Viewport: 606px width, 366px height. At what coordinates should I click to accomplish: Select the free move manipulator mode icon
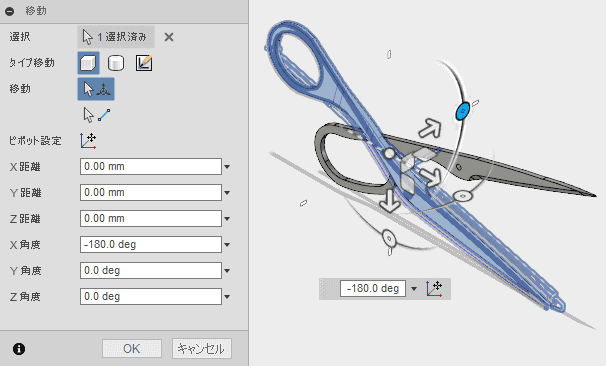point(96,89)
